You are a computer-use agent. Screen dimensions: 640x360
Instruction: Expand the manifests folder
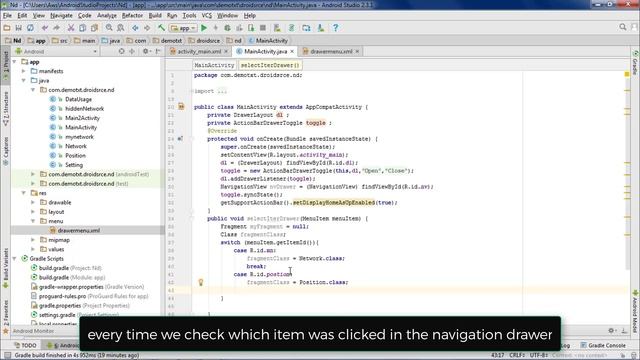(24, 71)
